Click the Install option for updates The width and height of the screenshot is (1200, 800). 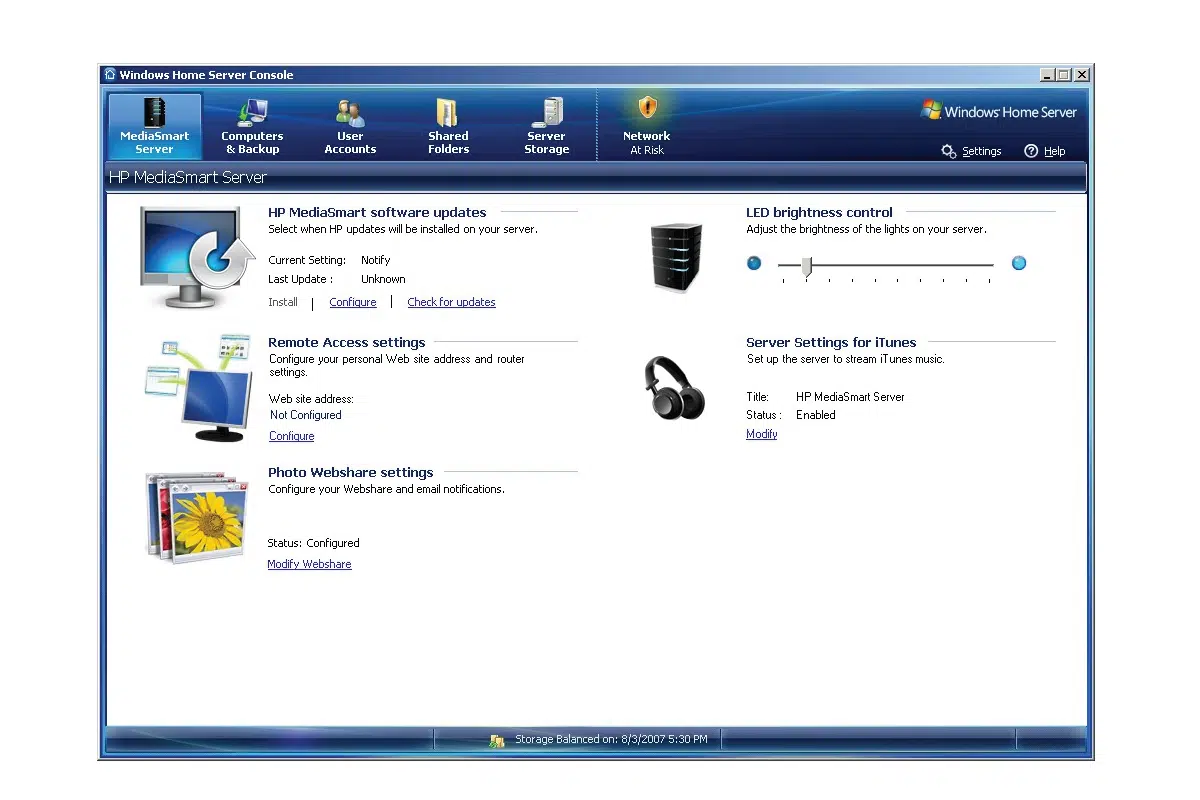(x=283, y=302)
